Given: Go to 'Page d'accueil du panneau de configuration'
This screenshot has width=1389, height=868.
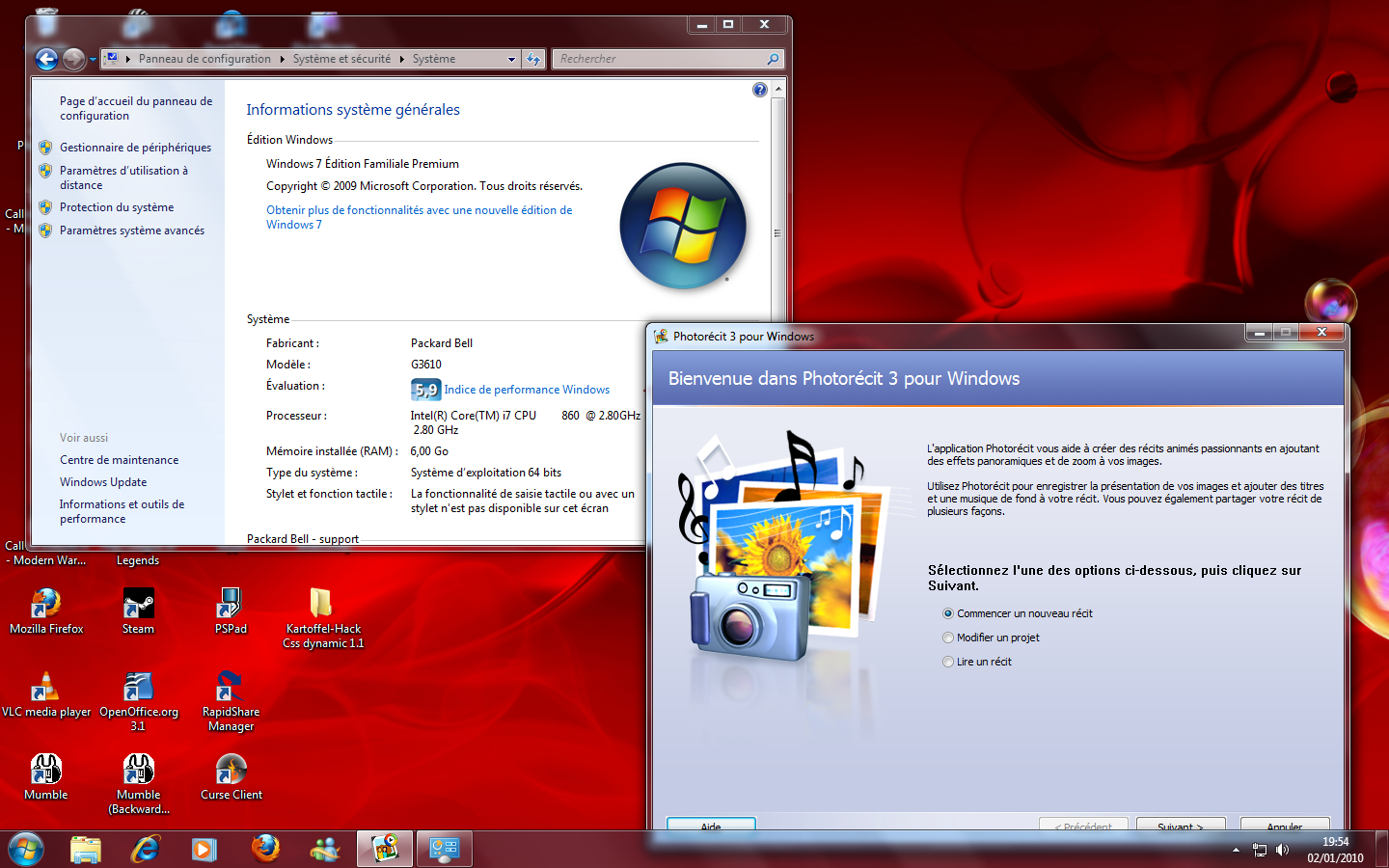Looking at the screenshot, I should (136, 108).
